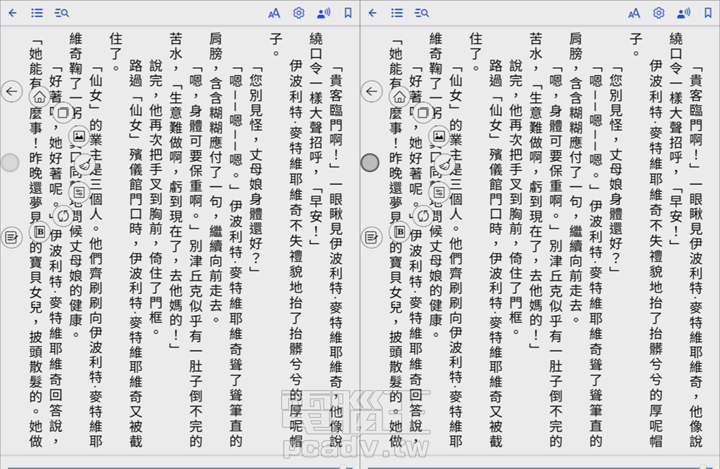720x469 pixels.
Task: Search the book text in right pane
Action: tap(422, 13)
